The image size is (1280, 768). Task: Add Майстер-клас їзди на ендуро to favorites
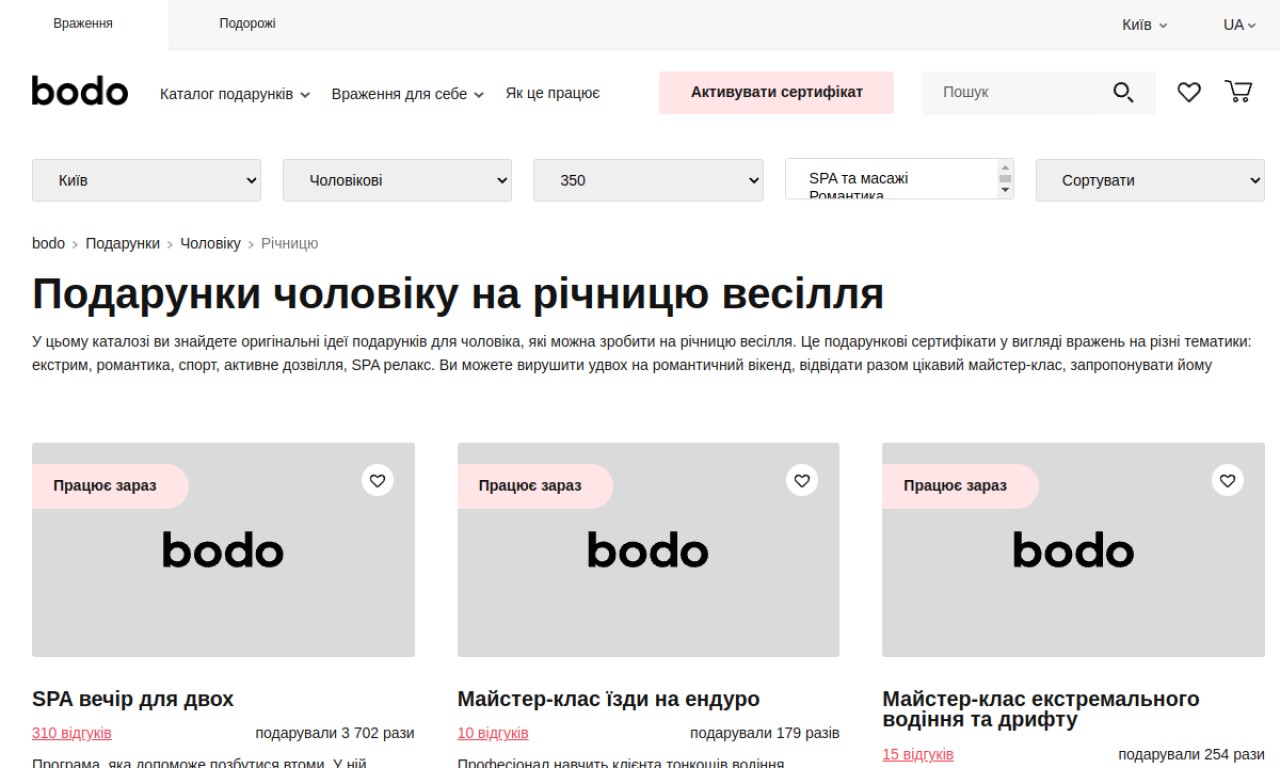(802, 480)
